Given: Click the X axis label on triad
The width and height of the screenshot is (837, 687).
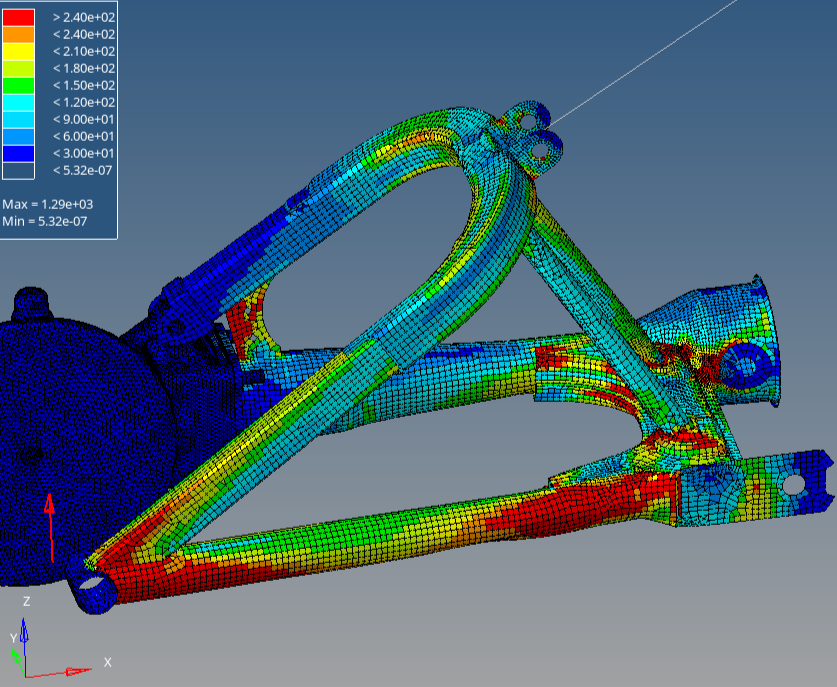Looking at the screenshot, I should 107,662.
